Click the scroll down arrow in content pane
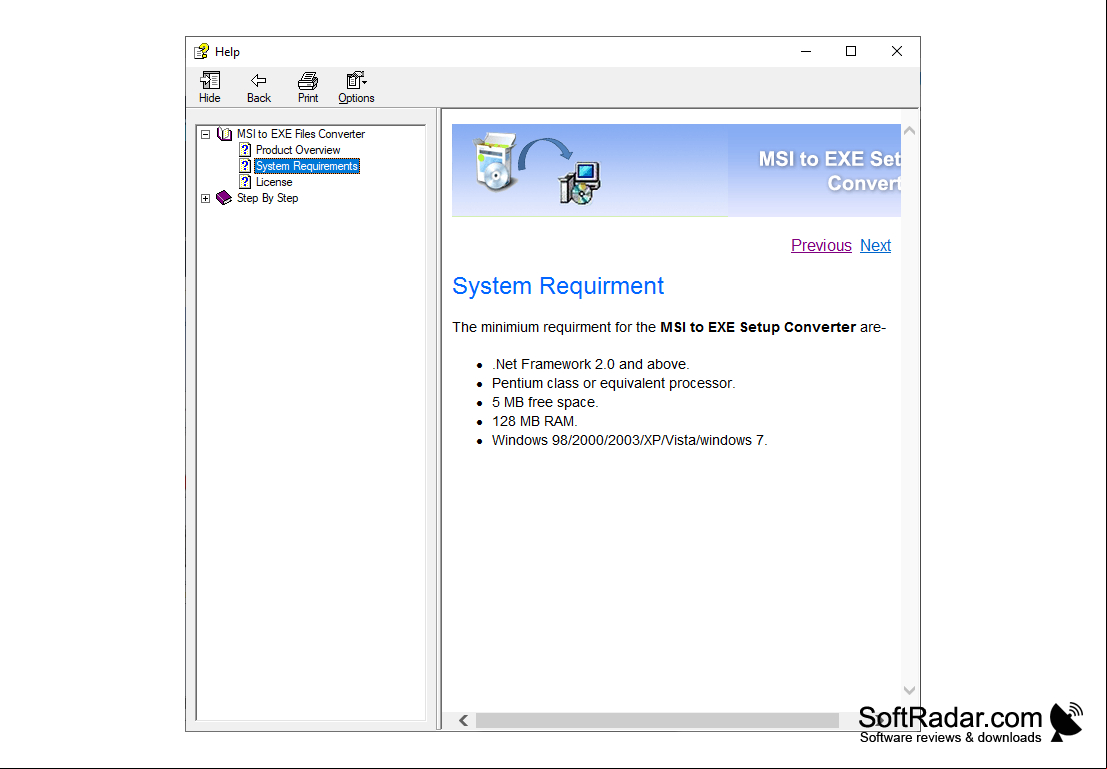This screenshot has height=769, width=1107. [909, 690]
